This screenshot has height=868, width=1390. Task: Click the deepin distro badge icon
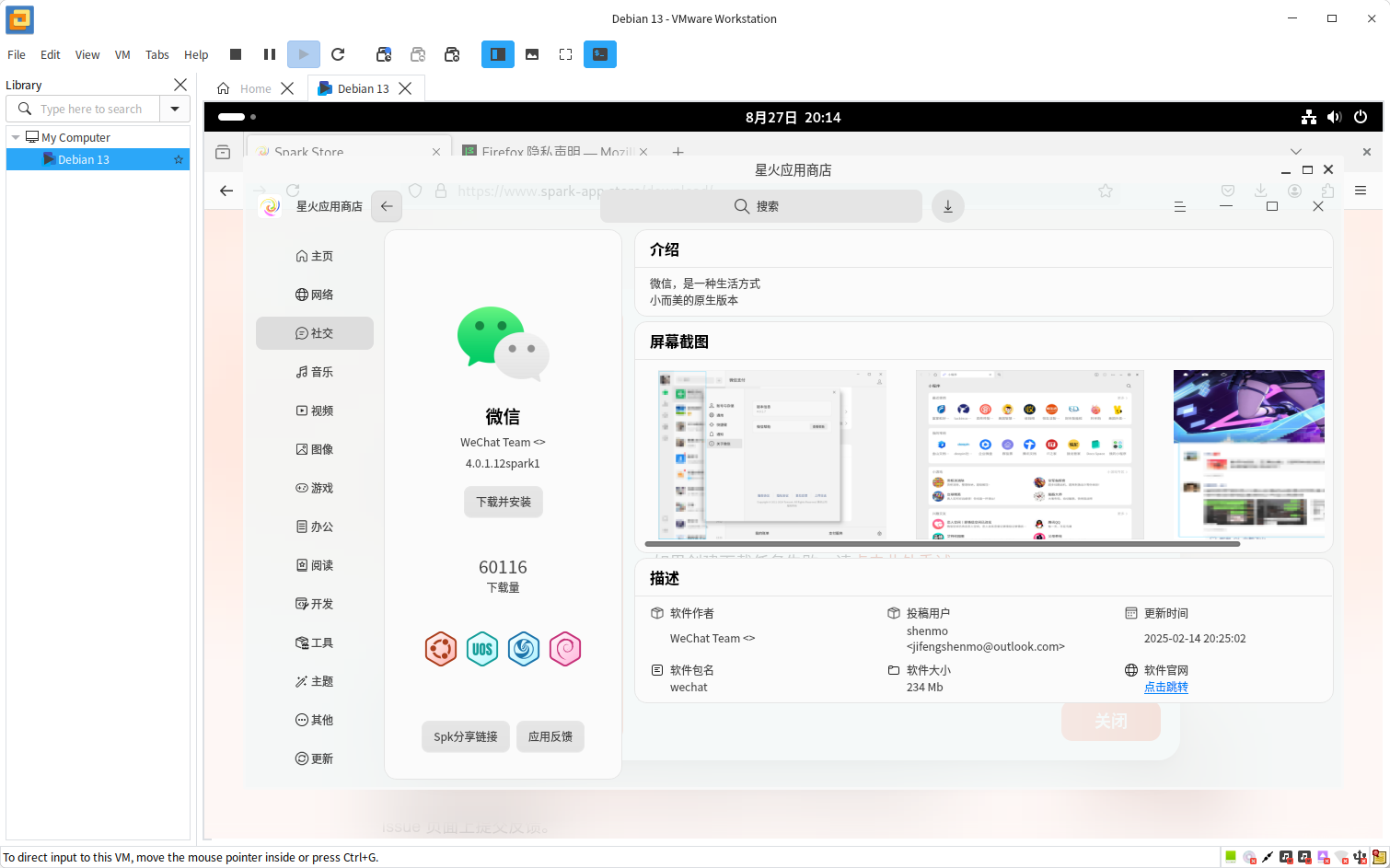[x=524, y=649]
